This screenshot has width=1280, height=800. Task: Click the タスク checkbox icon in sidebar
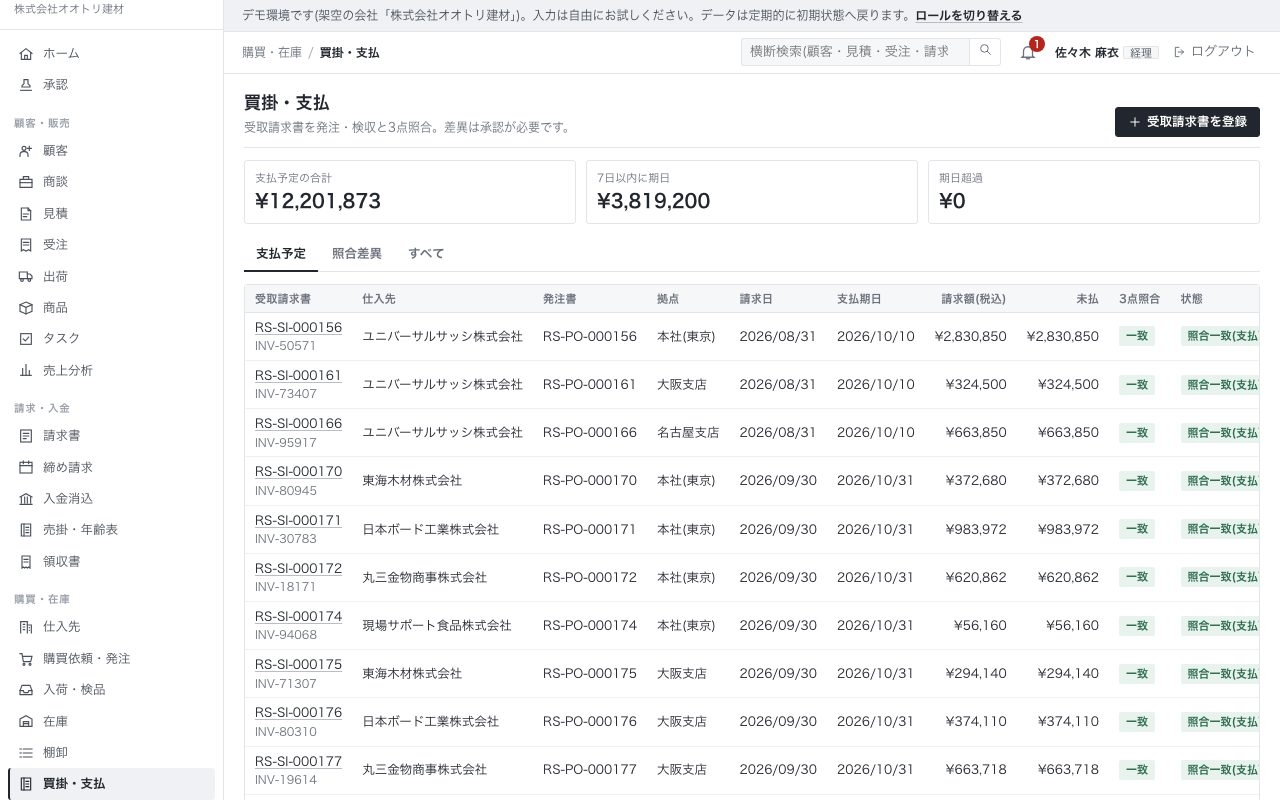click(x=26, y=339)
